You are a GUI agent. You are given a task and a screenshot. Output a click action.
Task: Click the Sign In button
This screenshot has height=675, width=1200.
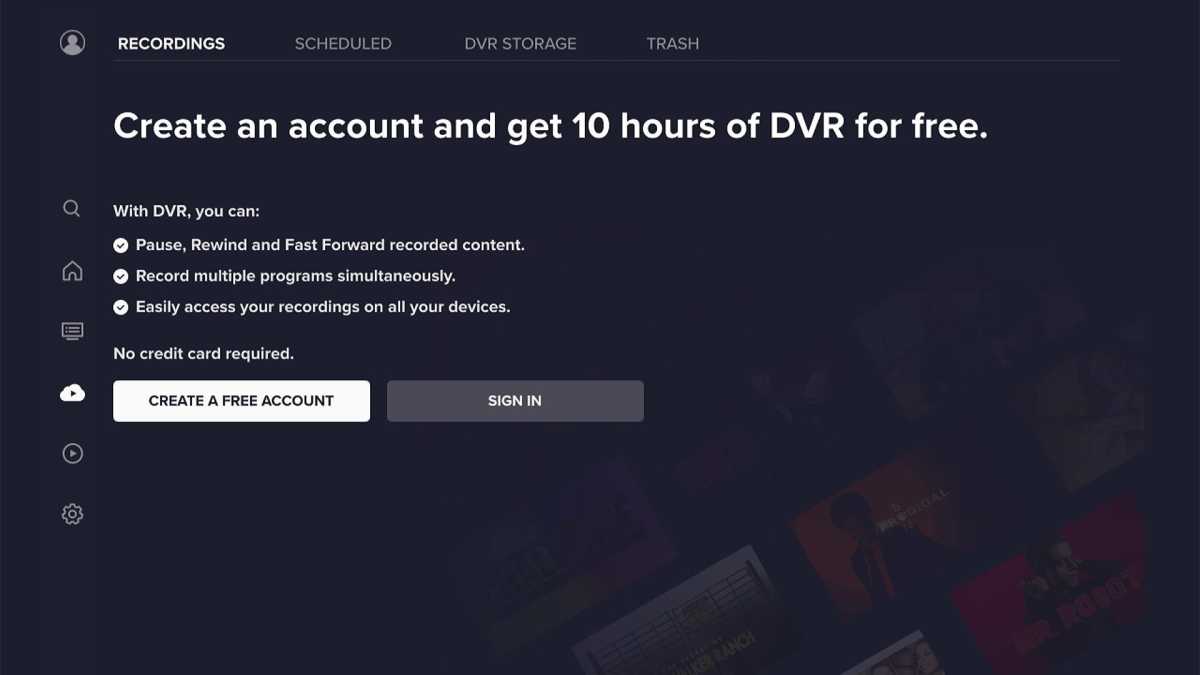[515, 401]
